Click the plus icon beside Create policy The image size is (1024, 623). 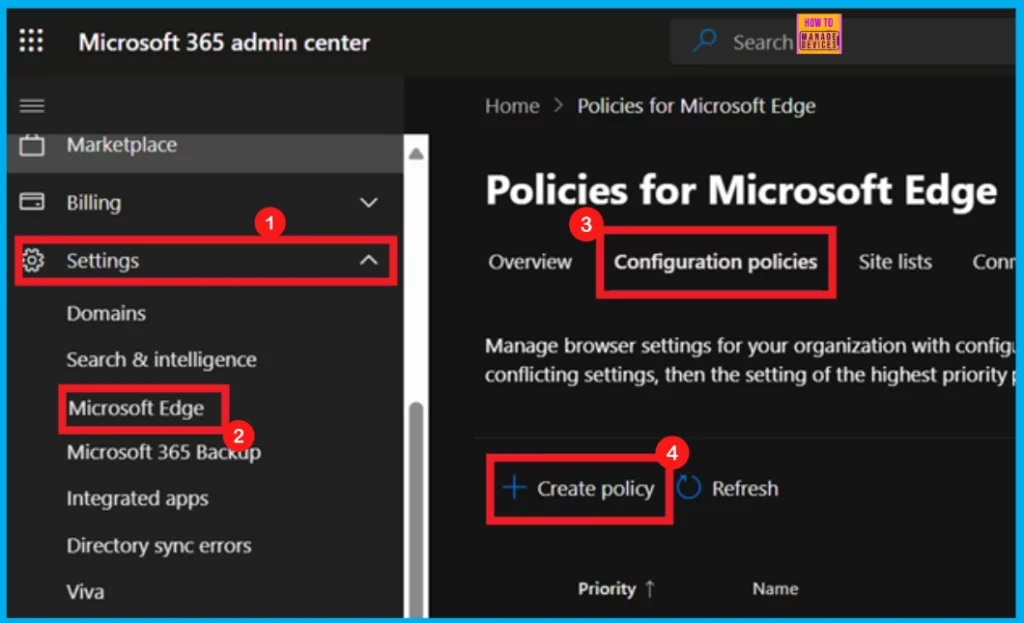click(514, 487)
